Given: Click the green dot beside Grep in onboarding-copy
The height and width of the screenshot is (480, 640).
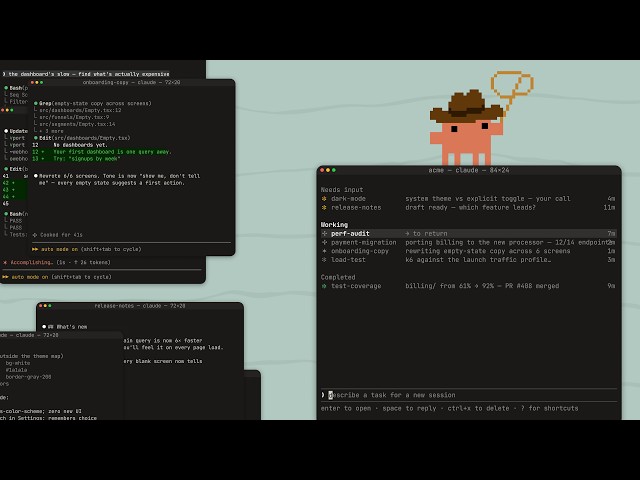Looking at the screenshot, I should 36,103.
